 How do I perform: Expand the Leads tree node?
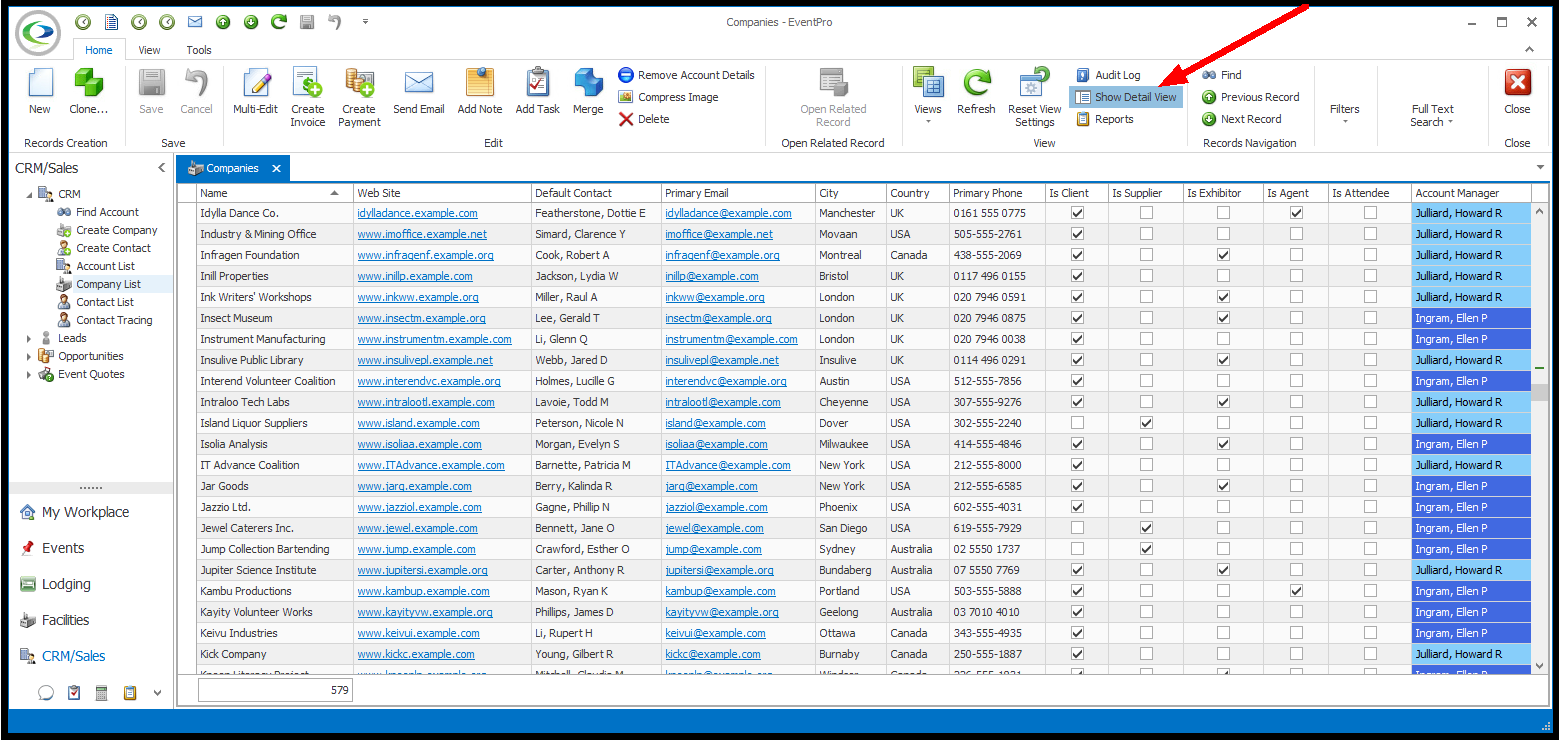[x=29, y=338]
